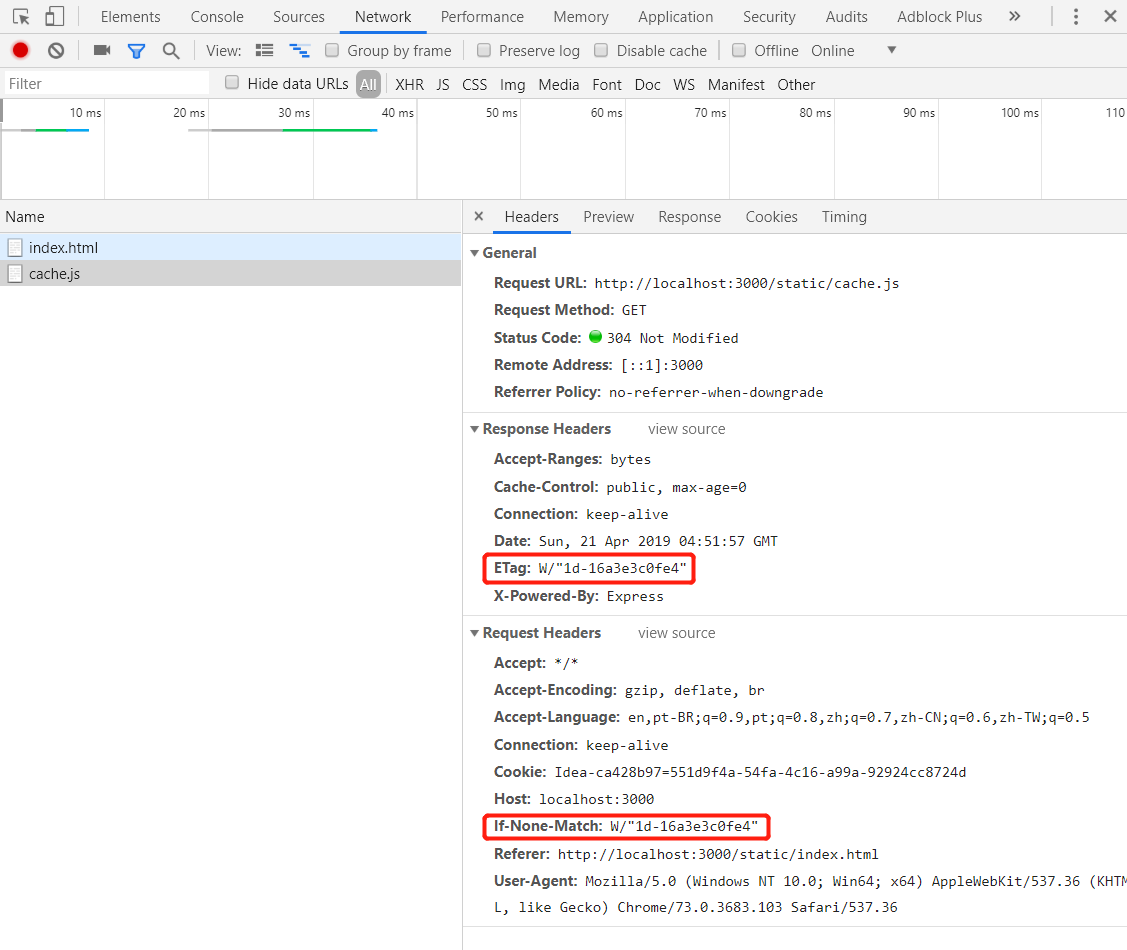Filter requests by Media
The image size is (1127, 950).
click(558, 85)
